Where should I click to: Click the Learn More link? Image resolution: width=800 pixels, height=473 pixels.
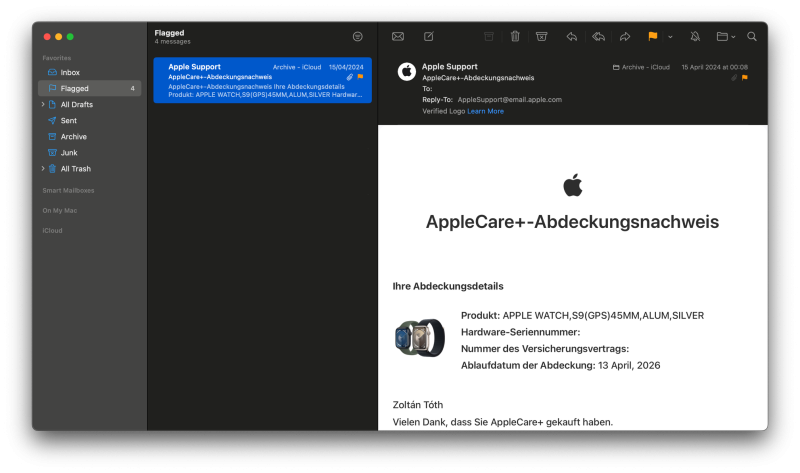[485, 111]
